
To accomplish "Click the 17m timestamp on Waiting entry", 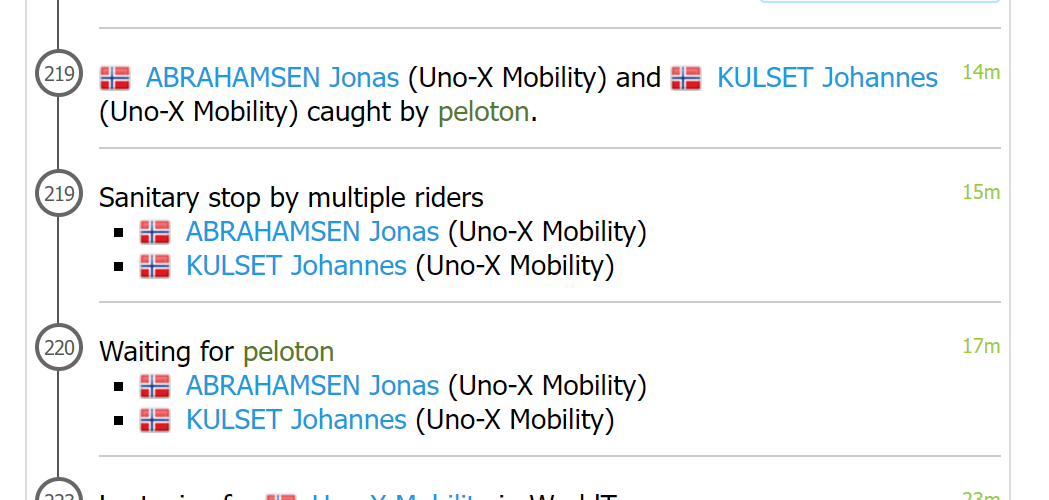I will (x=981, y=346).
